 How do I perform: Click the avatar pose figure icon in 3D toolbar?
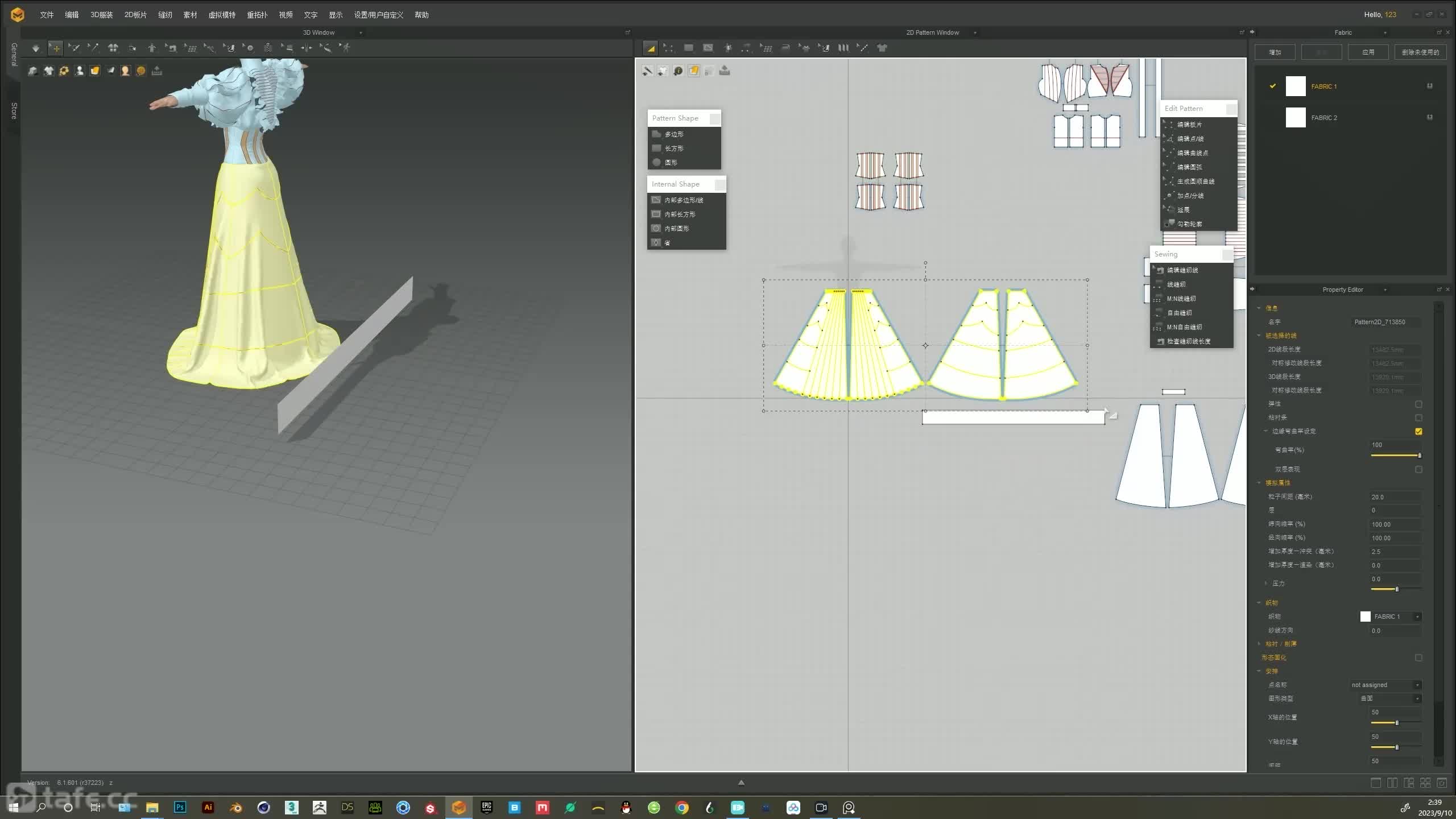(x=152, y=48)
